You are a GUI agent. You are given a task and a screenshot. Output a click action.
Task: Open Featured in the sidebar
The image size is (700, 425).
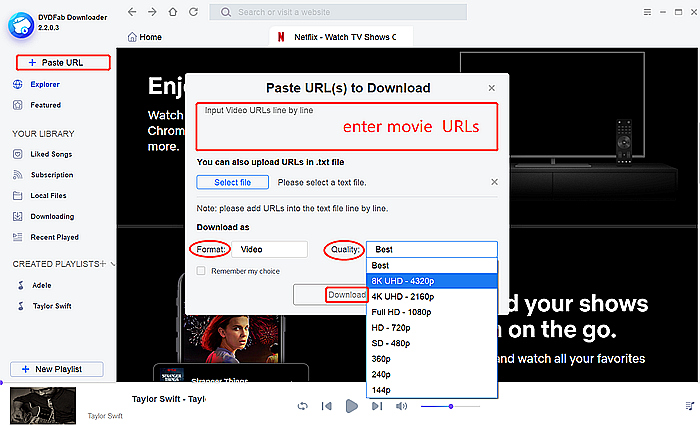[45, 105]
